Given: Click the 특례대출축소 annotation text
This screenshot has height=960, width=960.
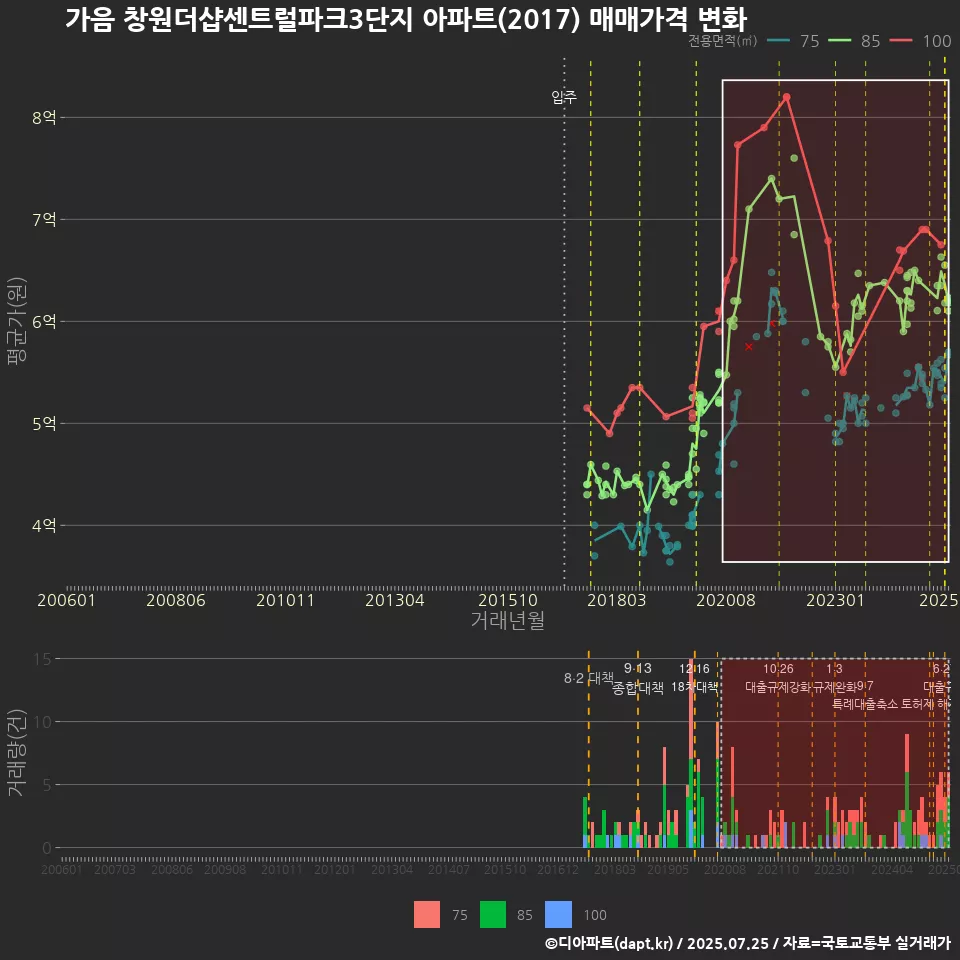Looking at the screenshot, I should [864, 704].
